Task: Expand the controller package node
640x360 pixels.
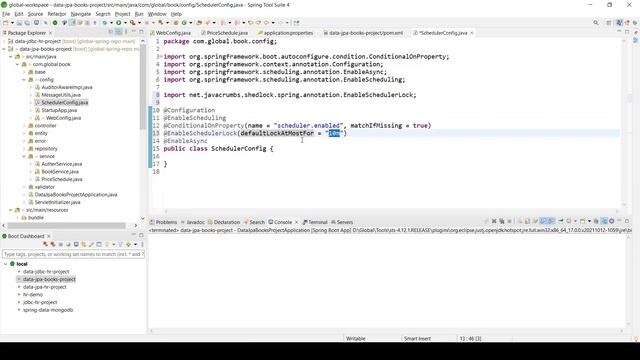Action: pyautogui.click(x=24, y=126)
